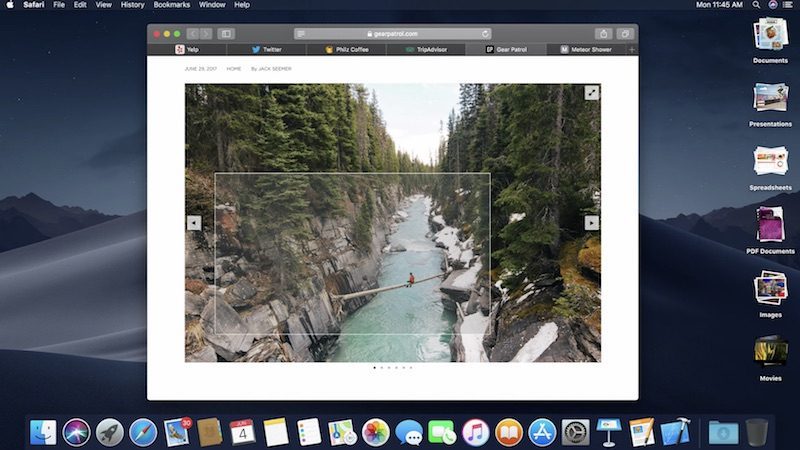Open the History menu

pos(132,5)
